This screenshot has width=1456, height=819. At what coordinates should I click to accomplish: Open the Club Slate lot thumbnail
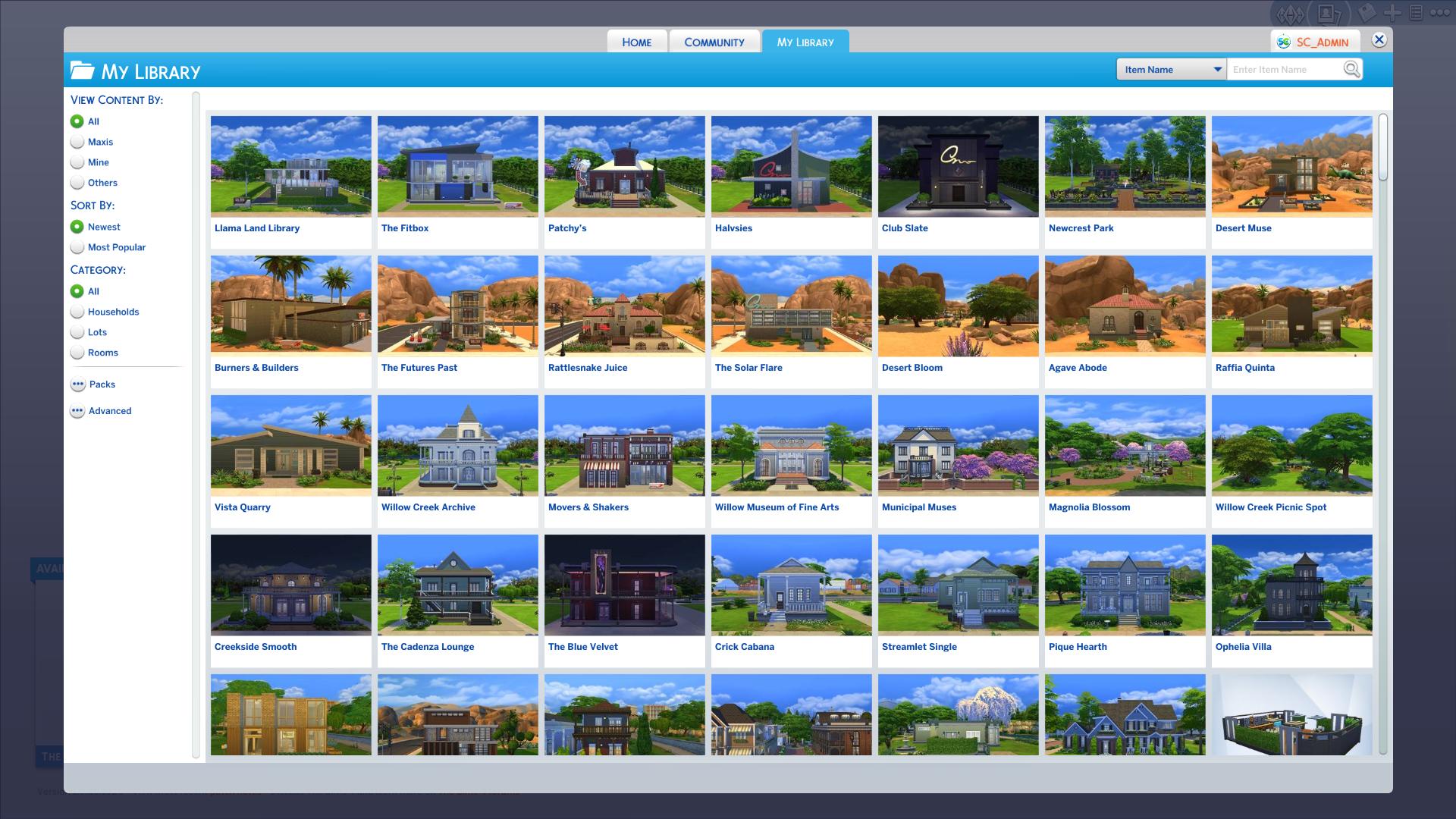click(959, 166)
